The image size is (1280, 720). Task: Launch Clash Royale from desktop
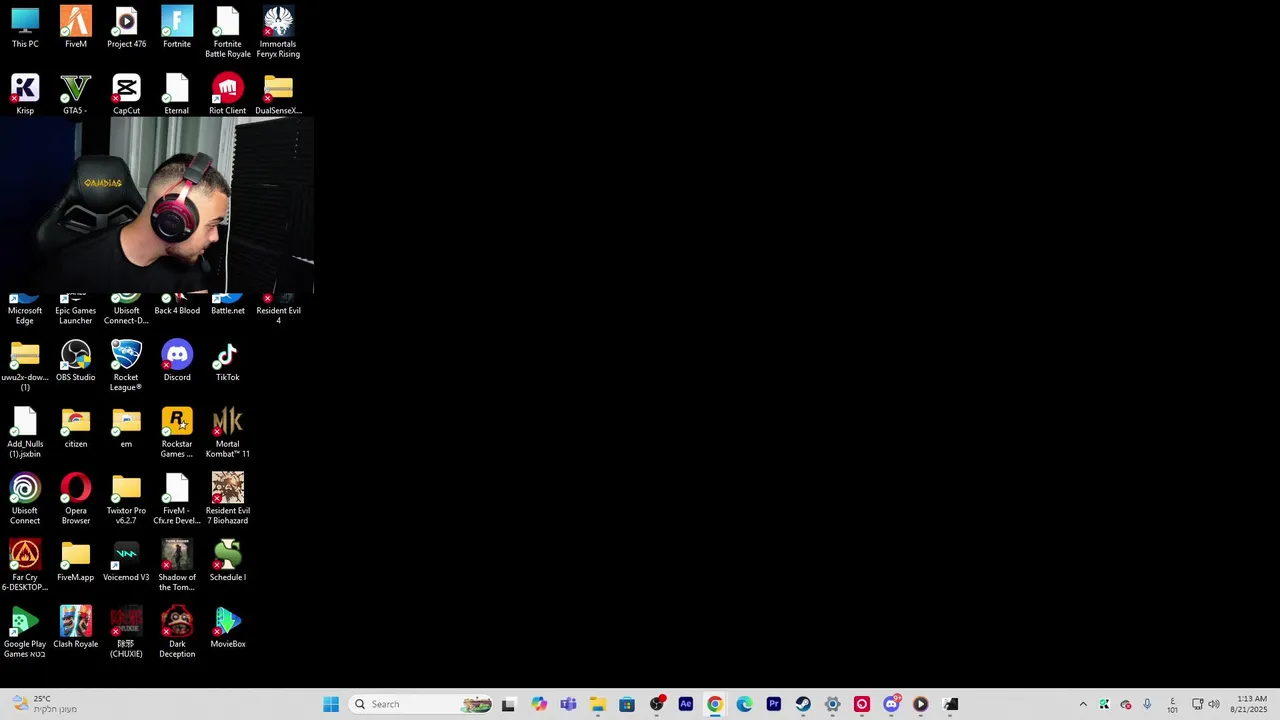click(76, 628)
